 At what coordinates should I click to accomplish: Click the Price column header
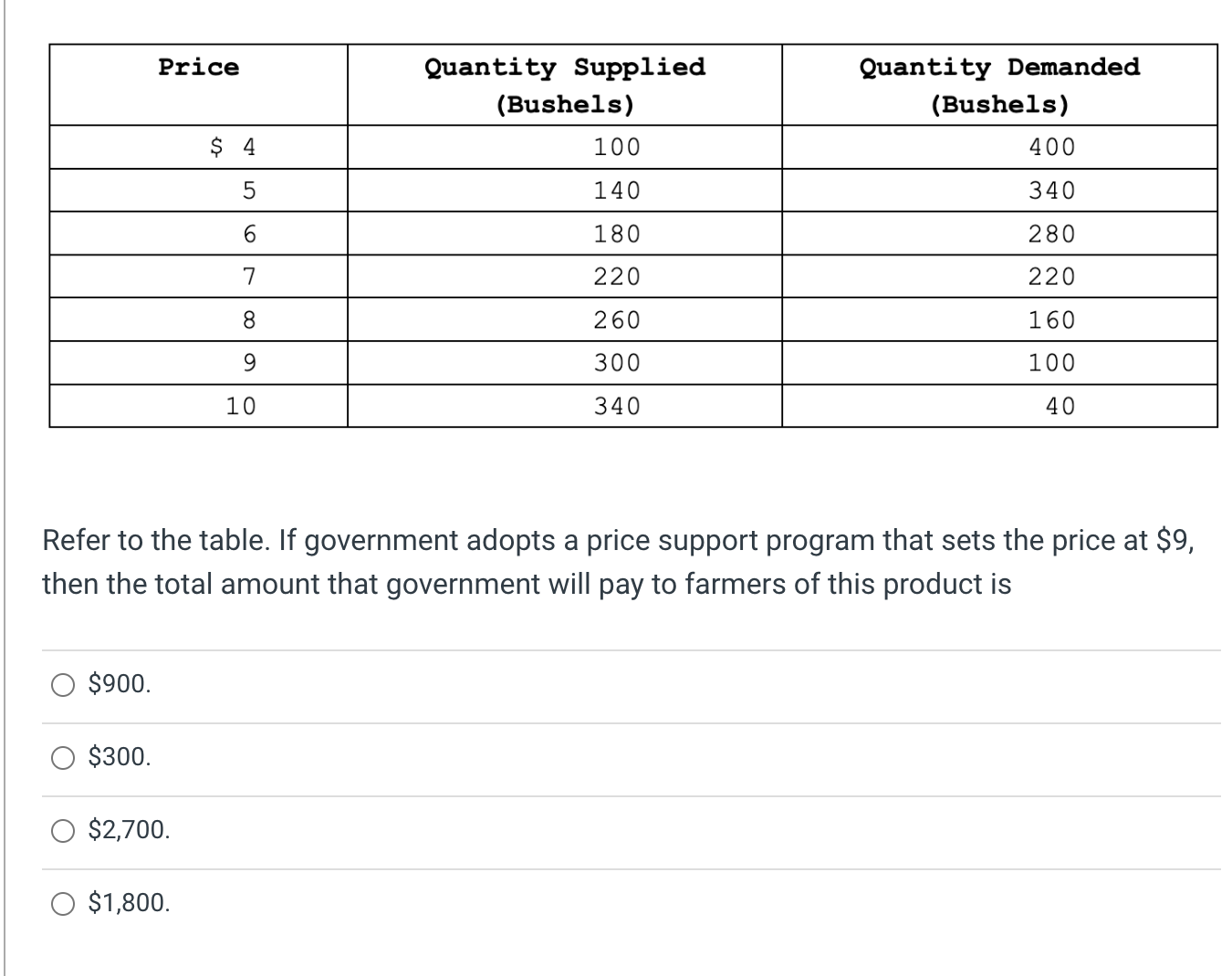coord(198,66)
